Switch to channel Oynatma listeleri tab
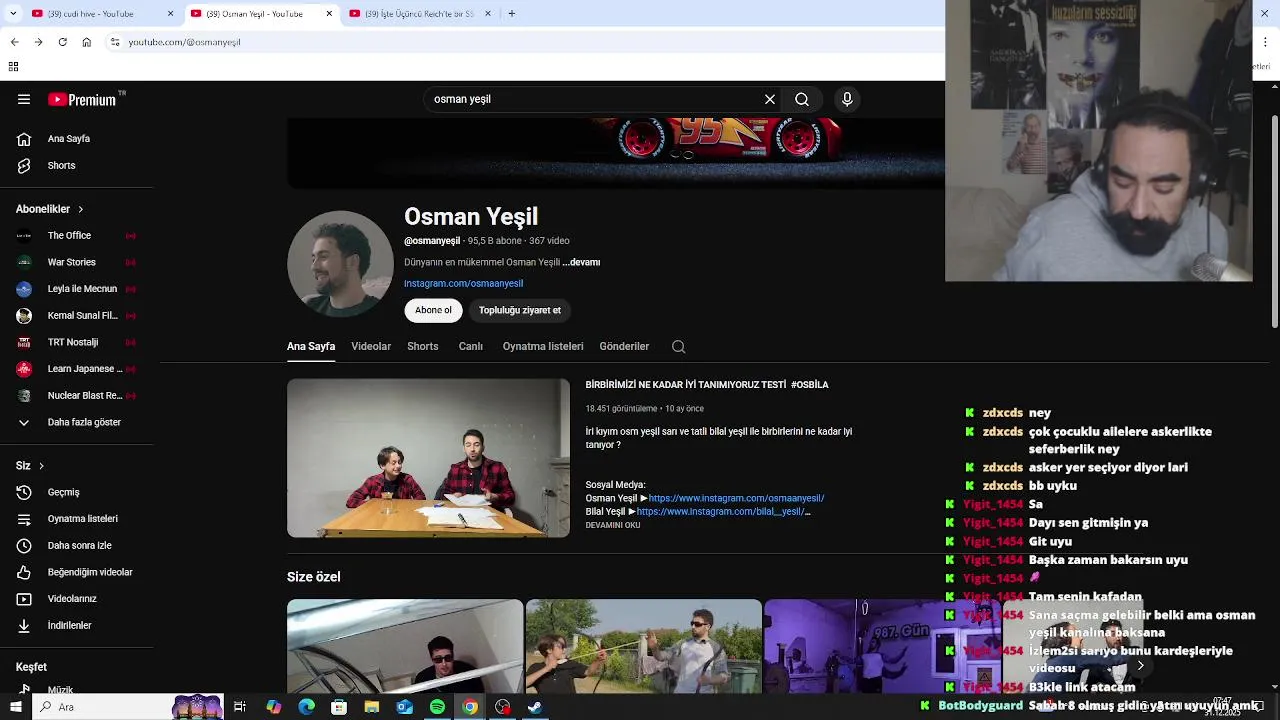Viewport: 1280px width, 720px height. click(543, 346)
